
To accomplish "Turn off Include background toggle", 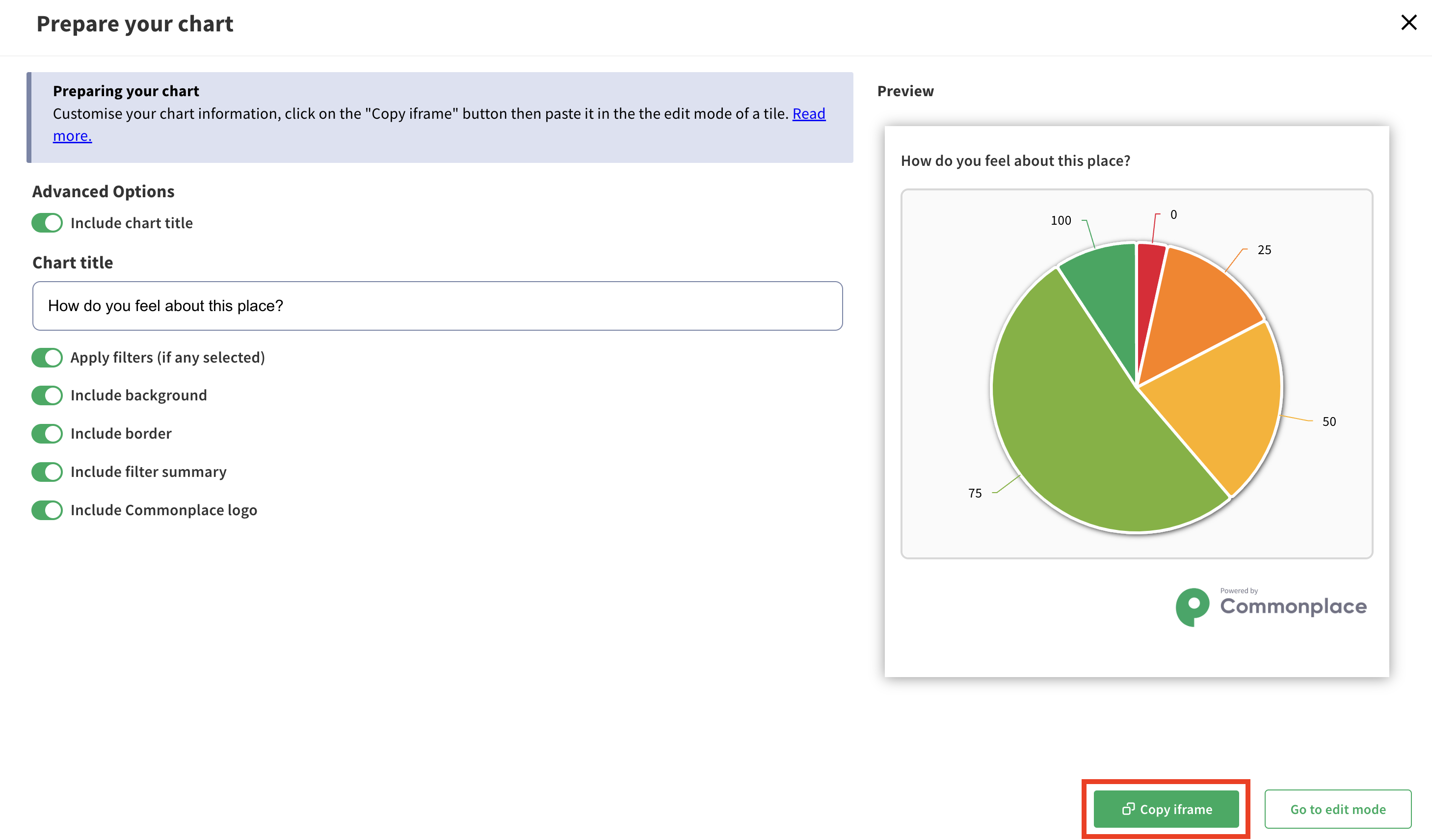I will 47,395.
